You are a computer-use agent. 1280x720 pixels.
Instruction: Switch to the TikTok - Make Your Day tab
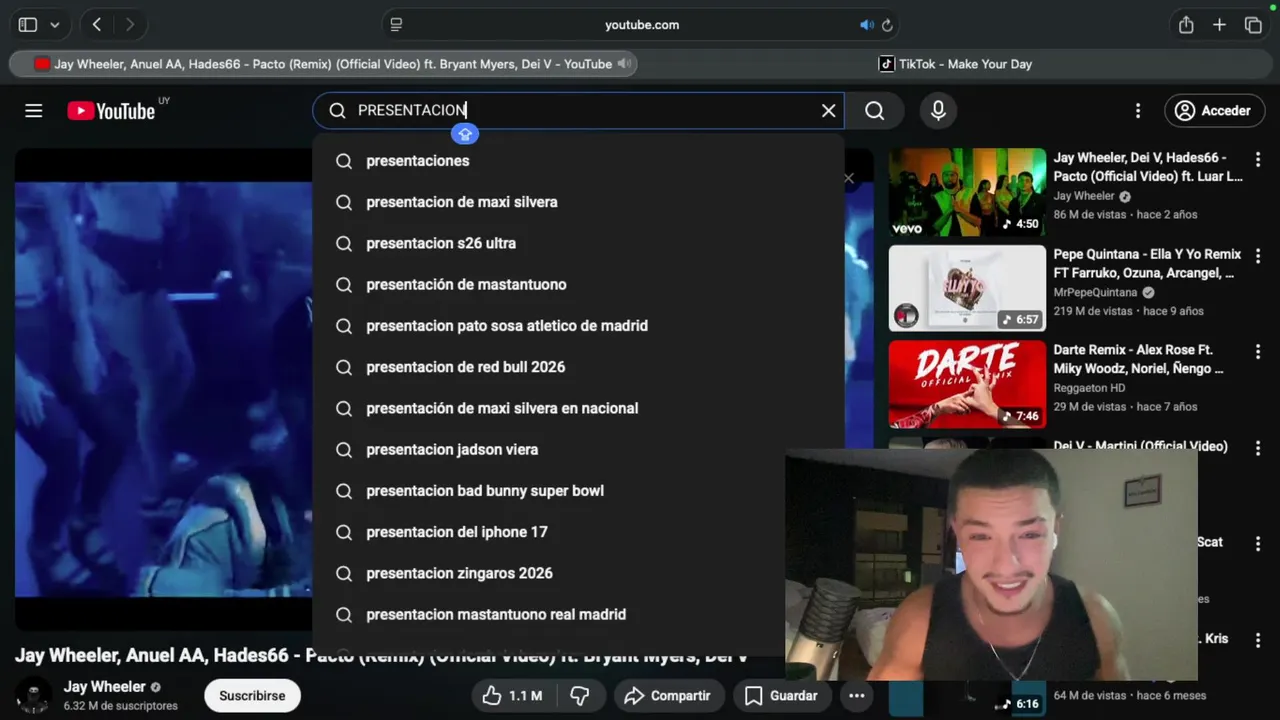(955, 64)
